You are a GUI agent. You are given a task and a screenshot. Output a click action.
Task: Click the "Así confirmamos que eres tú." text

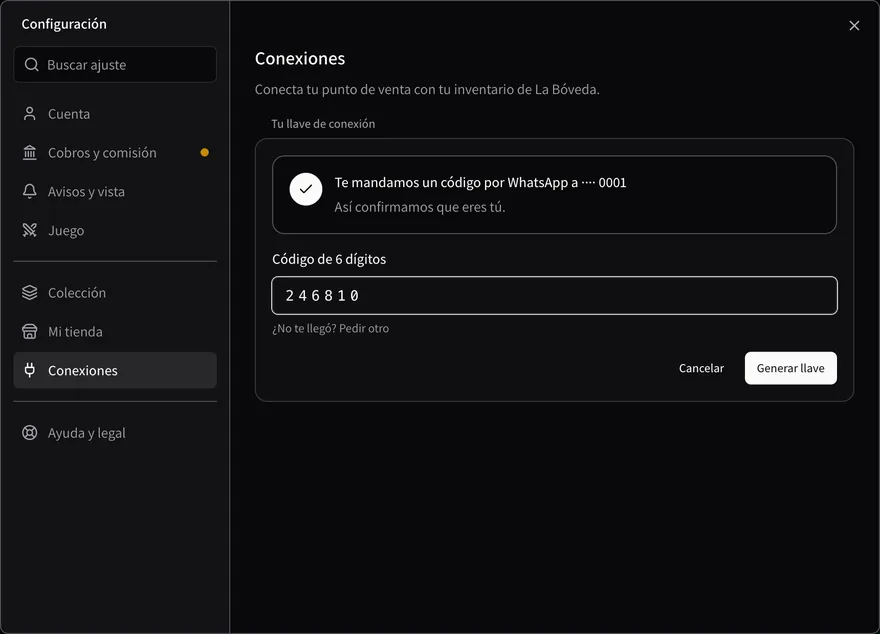pyautogui.click(x=420, y=207)
